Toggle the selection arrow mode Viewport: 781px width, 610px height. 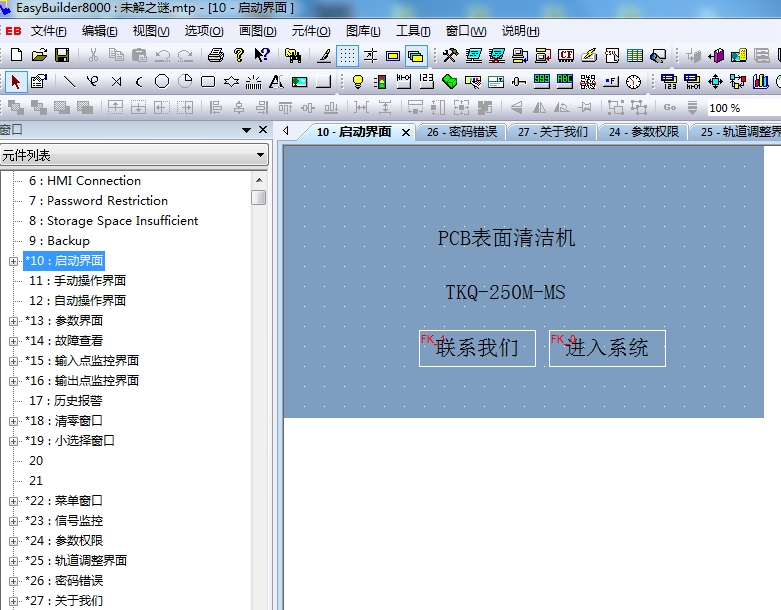point(15,82)
